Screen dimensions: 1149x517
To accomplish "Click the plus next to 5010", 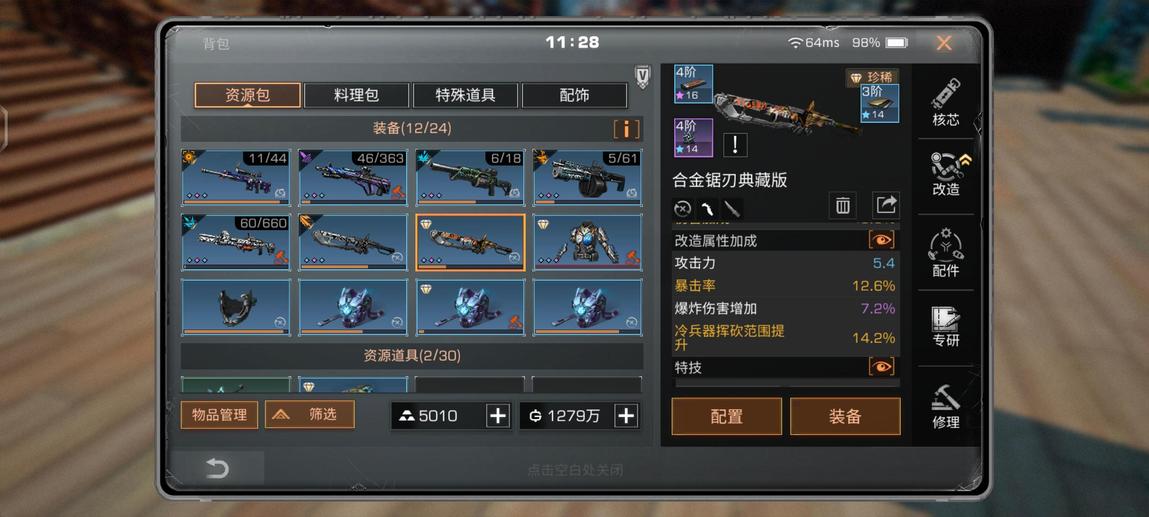I will pyautogui.click(x=498, y=416).
